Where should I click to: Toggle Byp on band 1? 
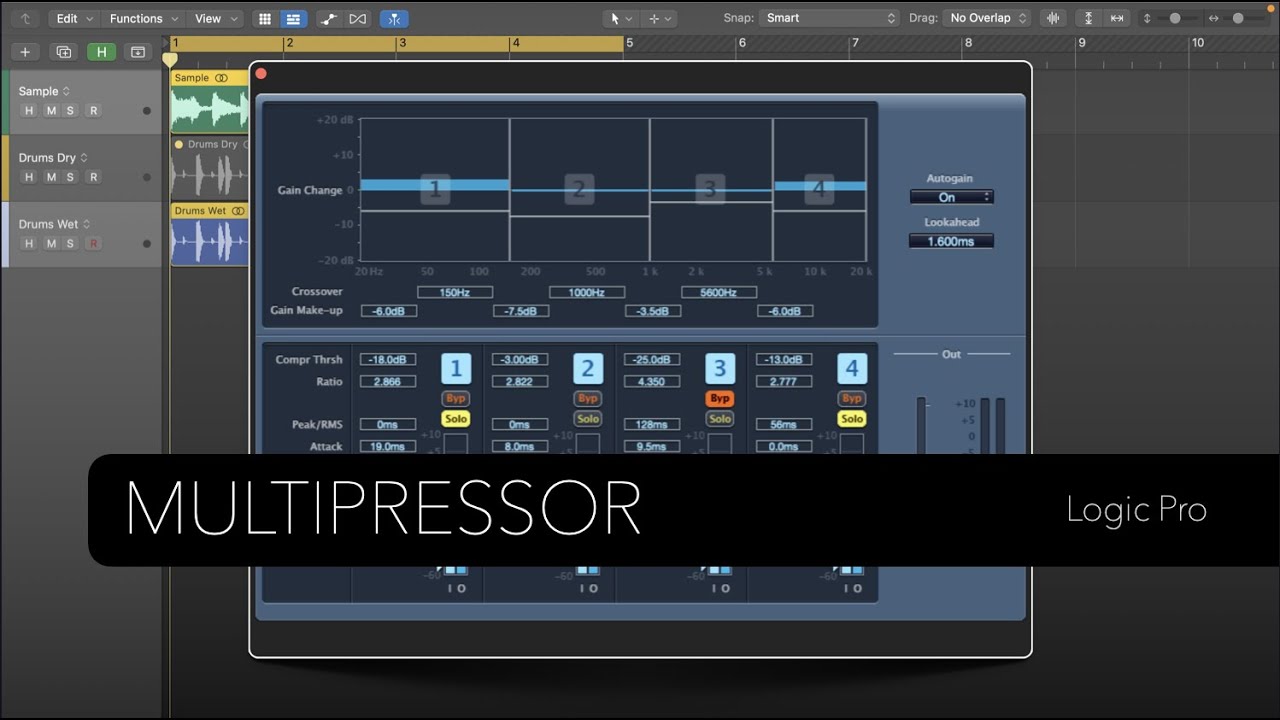pyautogui.click(x=456, y=398)
